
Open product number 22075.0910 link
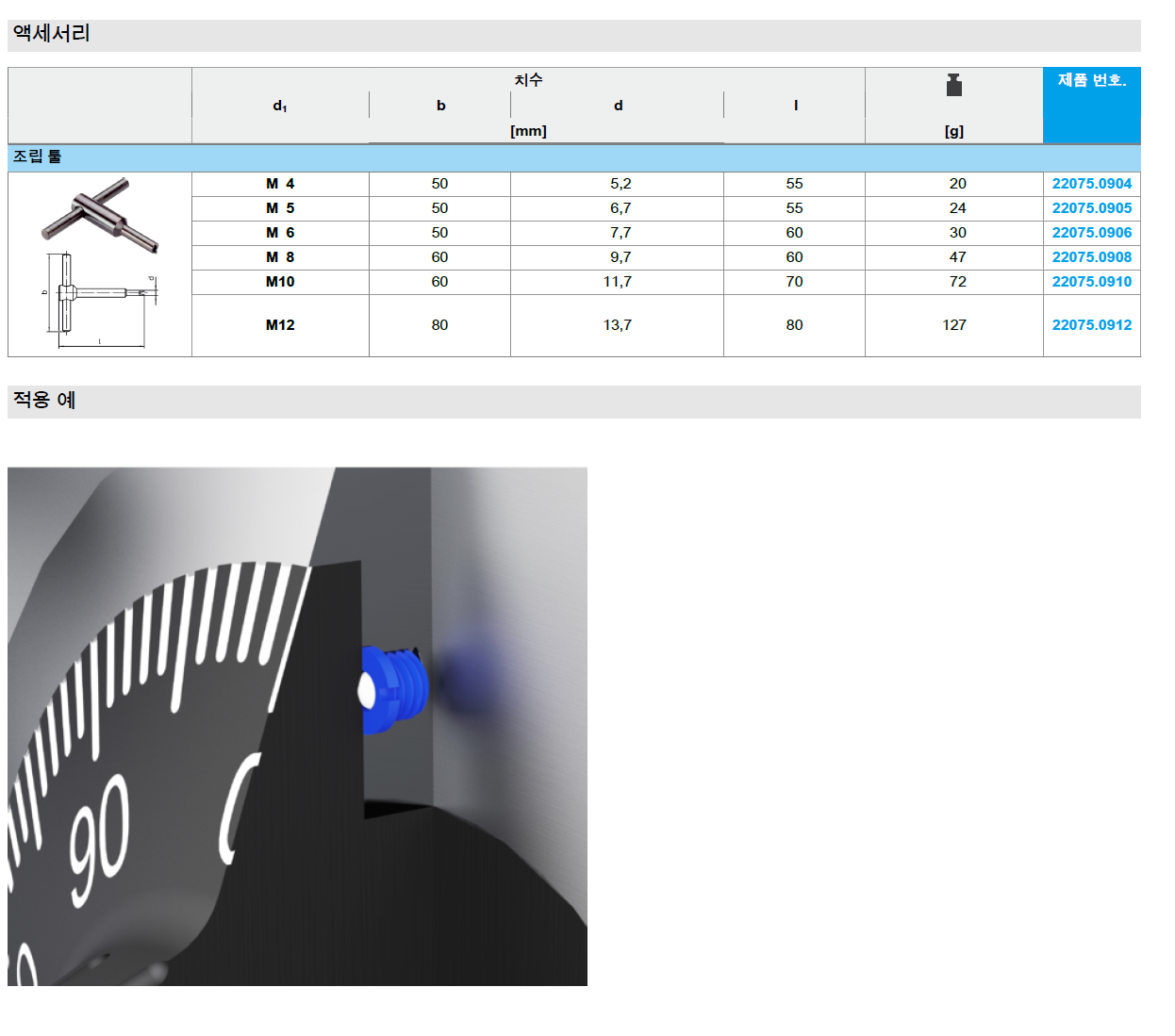coord(1091,282)
